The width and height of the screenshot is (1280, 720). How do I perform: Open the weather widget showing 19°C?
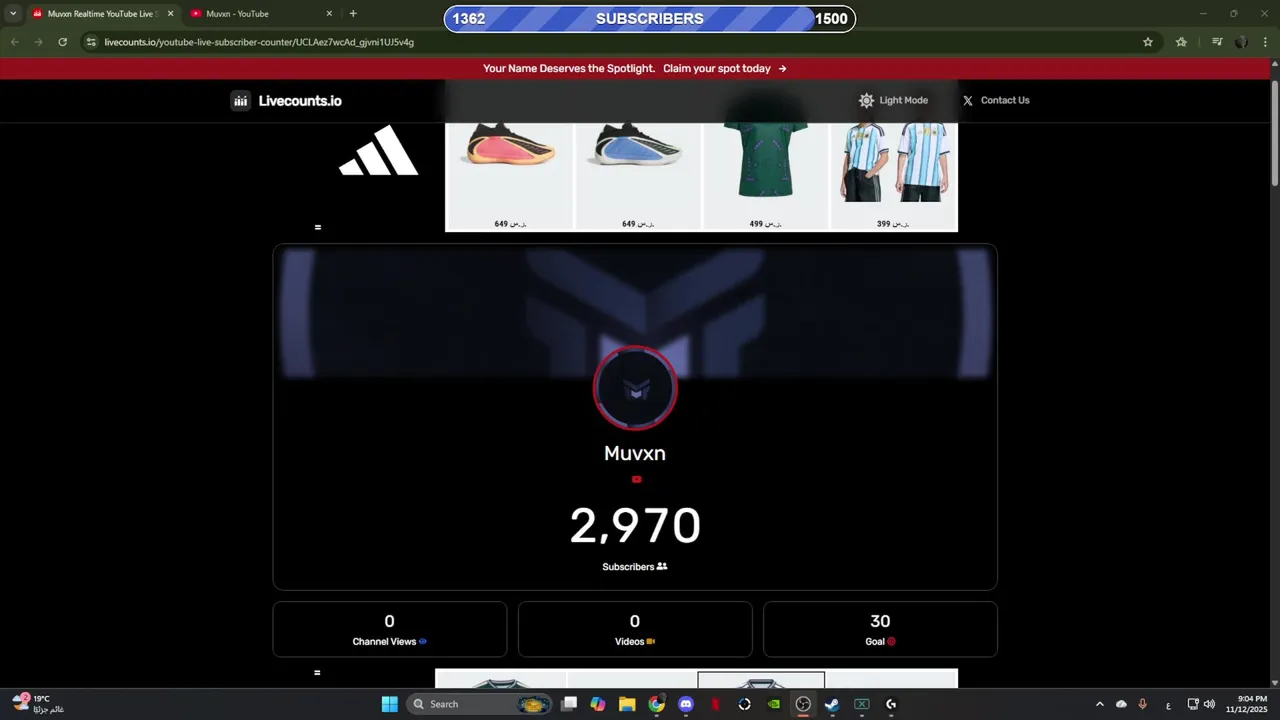(x=38, y=704)
